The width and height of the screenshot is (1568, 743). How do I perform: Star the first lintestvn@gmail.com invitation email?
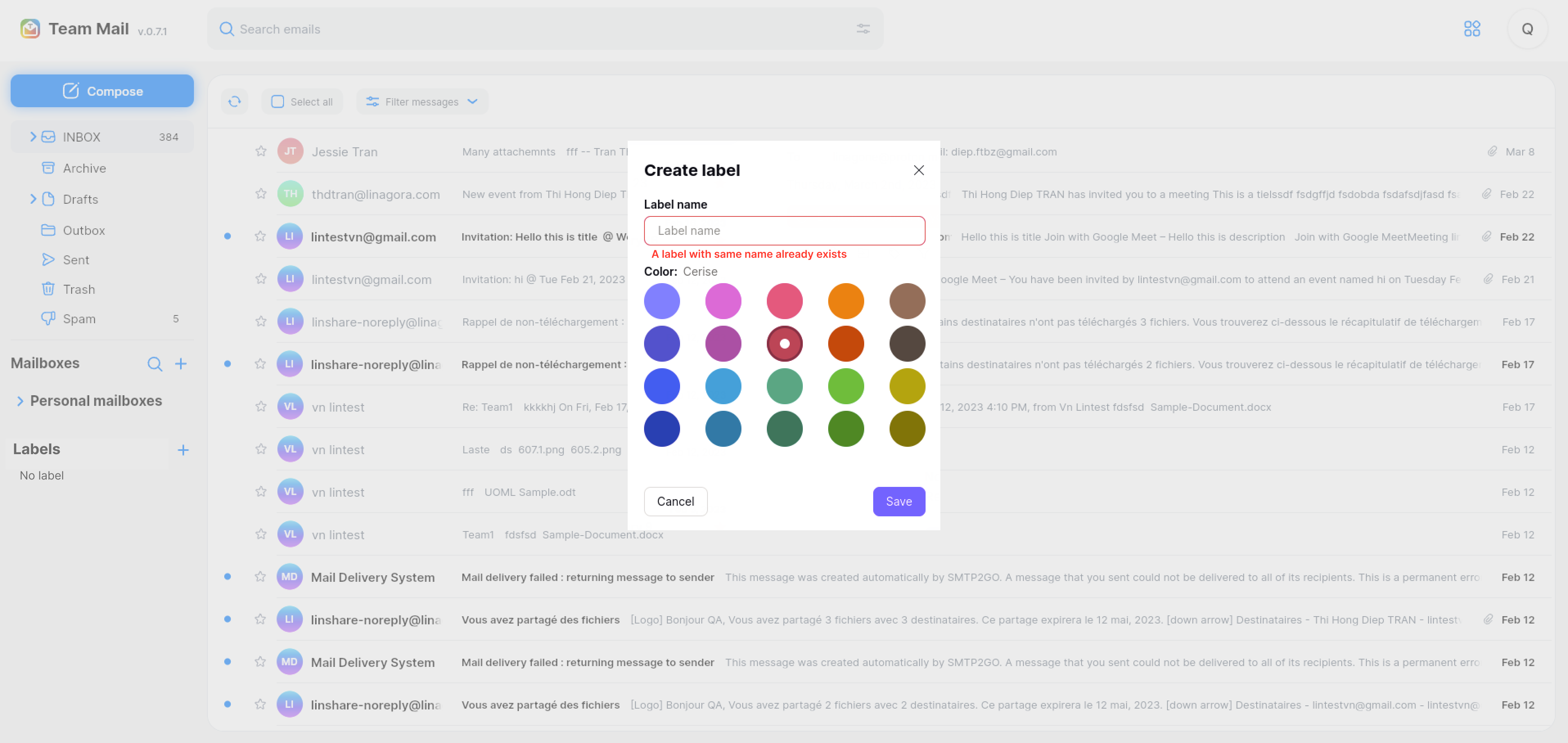click(261, 236)
